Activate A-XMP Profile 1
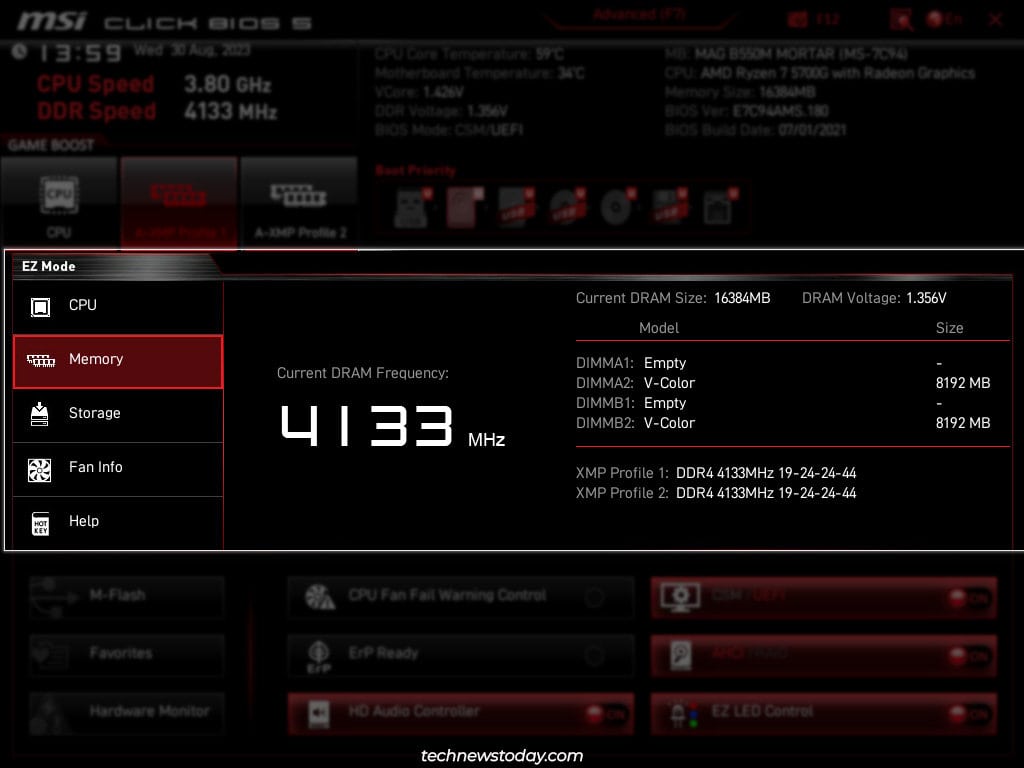Viewport: 1024px width, 768px height. (x=179, y=202)
